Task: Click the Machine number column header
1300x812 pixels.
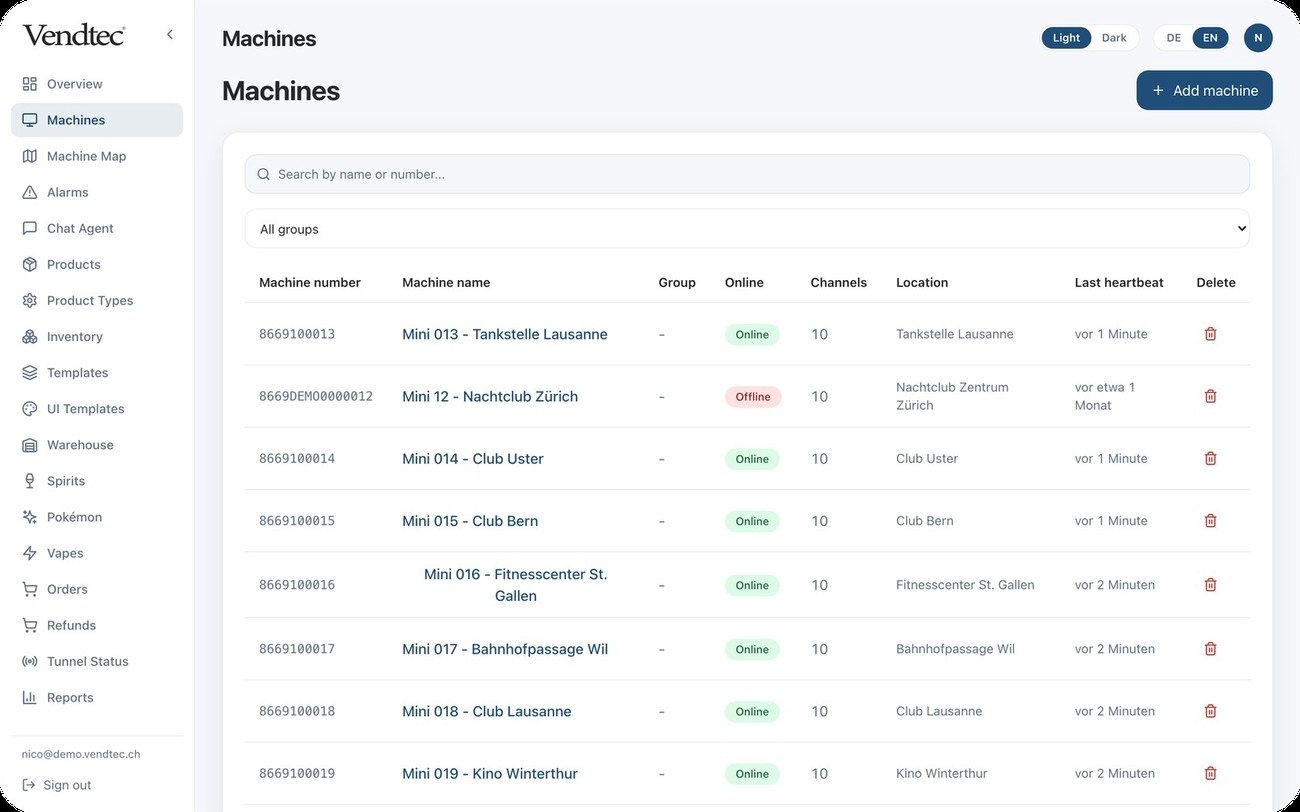Action: coord(310,282)
